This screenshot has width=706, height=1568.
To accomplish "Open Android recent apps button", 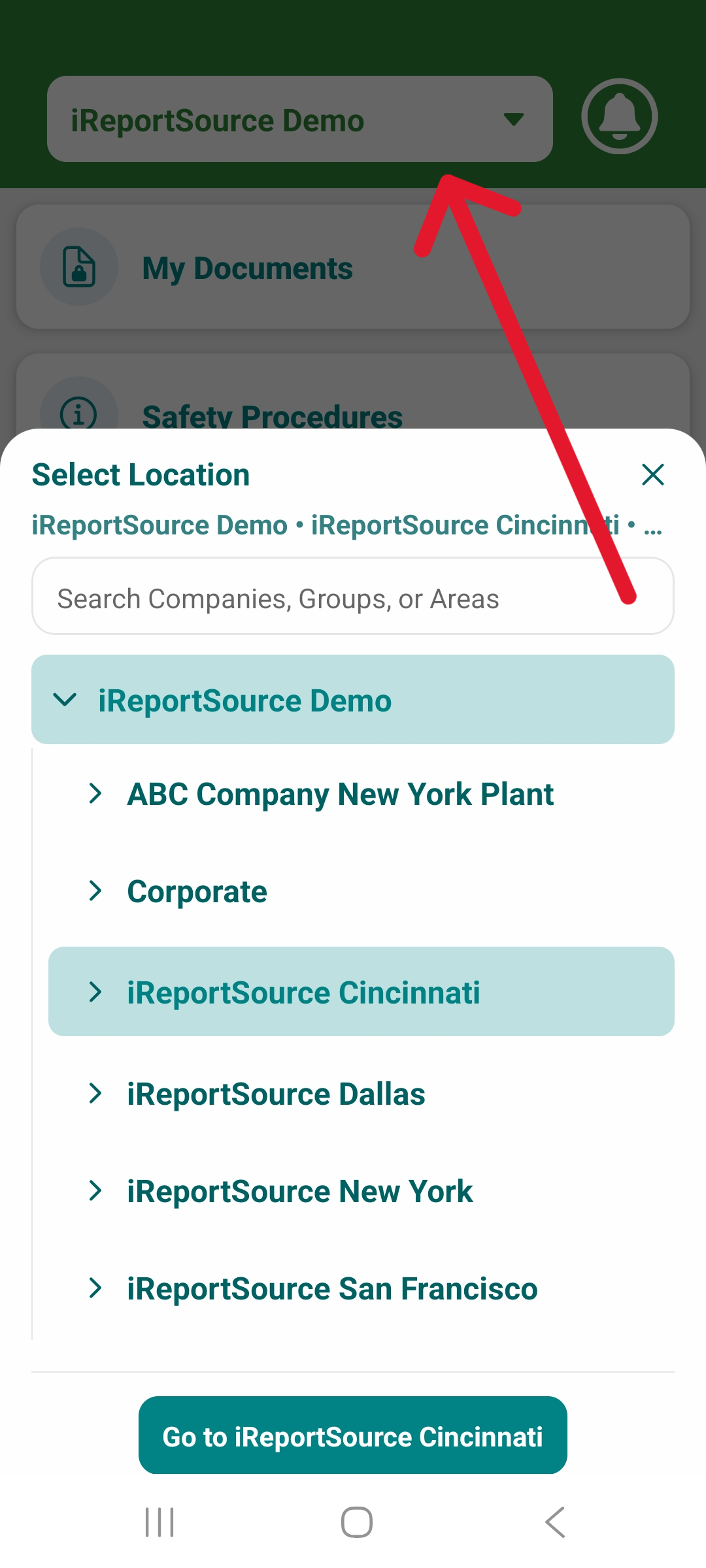I will (x=160, y=1522).
